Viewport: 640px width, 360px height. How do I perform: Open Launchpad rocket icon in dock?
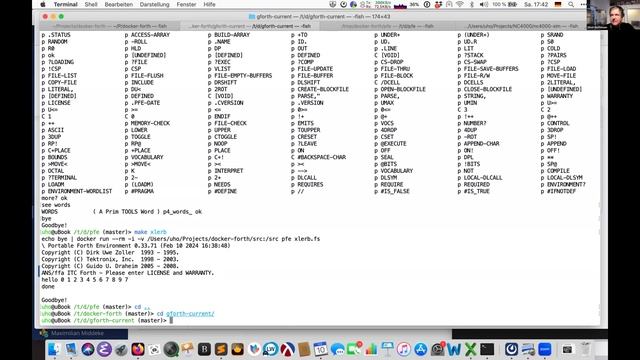pos(121,349)
